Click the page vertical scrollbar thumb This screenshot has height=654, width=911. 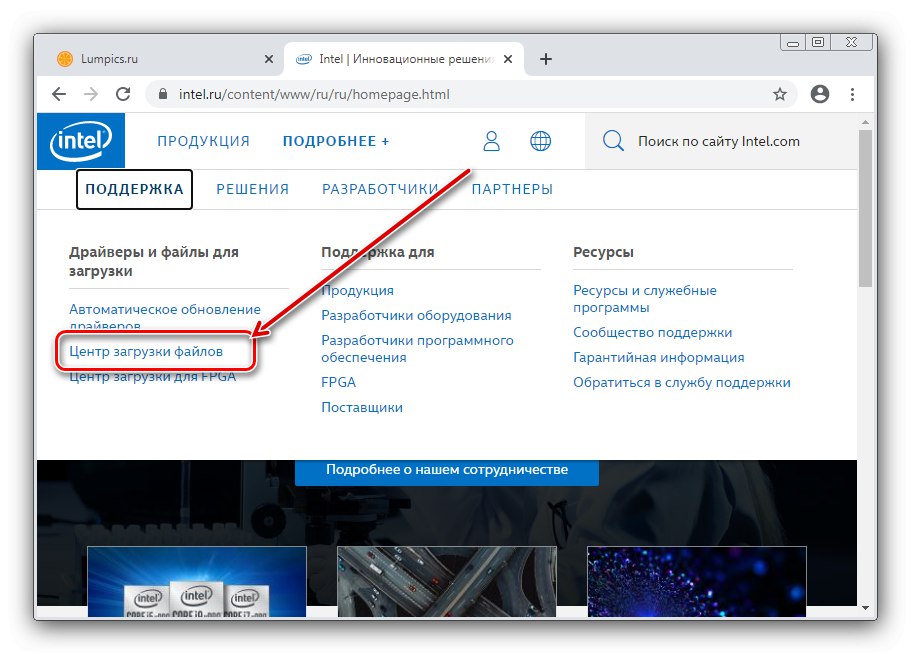(865, 208)
